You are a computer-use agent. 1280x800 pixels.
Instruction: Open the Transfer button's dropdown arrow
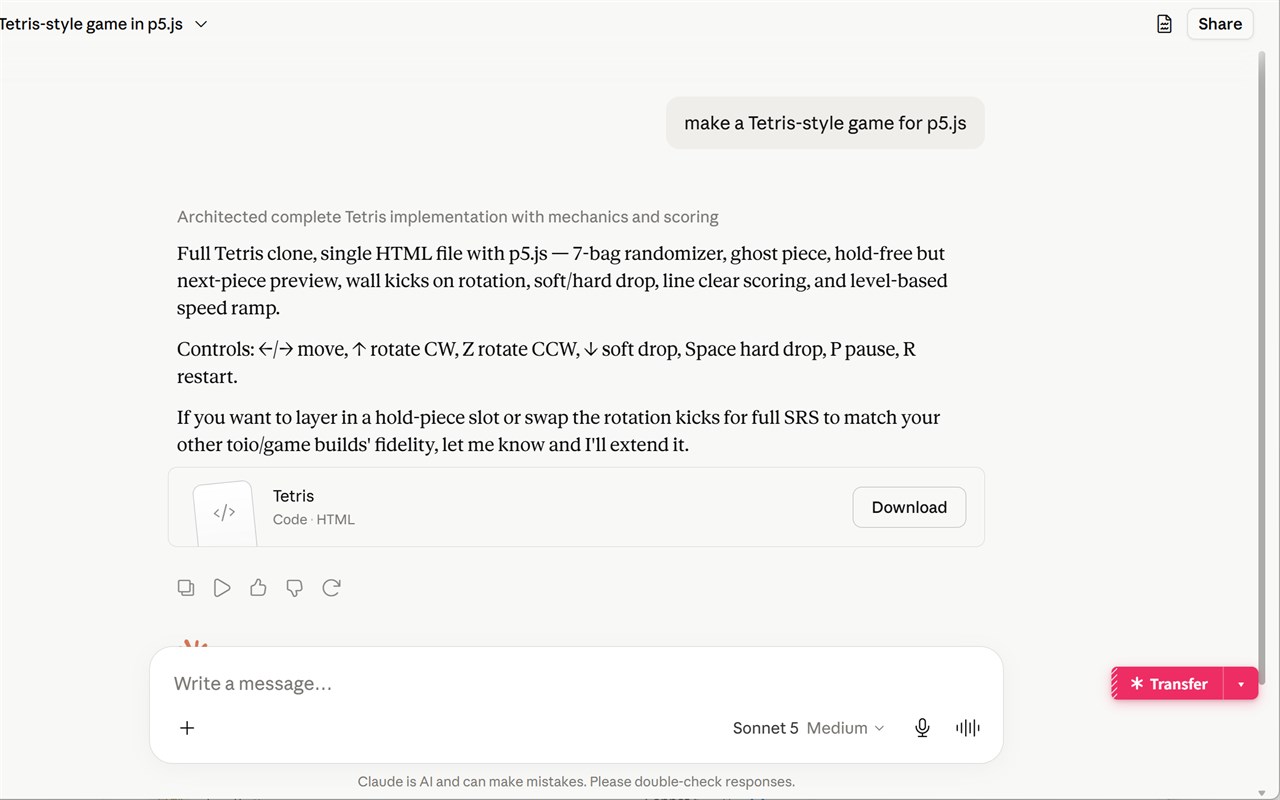(1241, 684)
